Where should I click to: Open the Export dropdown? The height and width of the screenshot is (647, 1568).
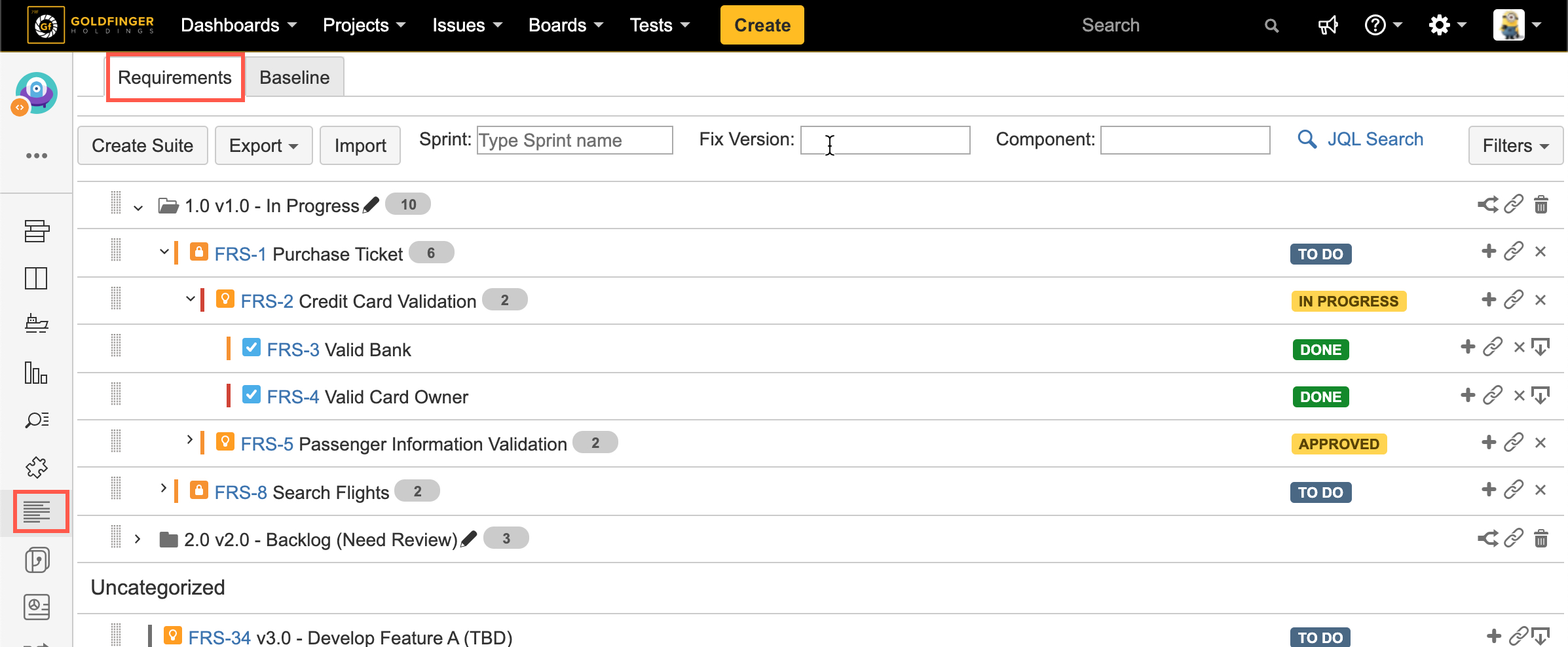click(x=263, y=145)
